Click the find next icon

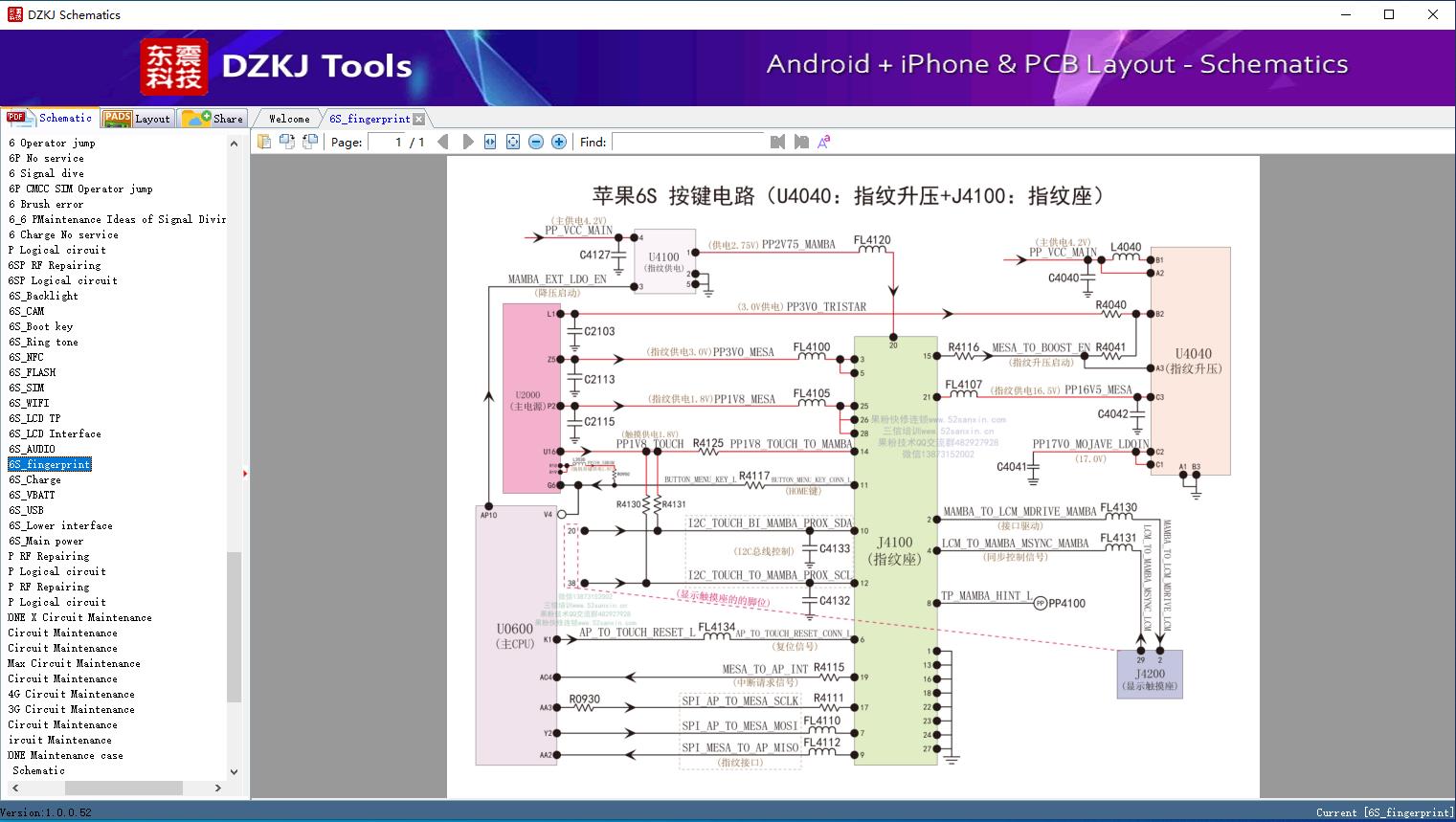[801, 142]
